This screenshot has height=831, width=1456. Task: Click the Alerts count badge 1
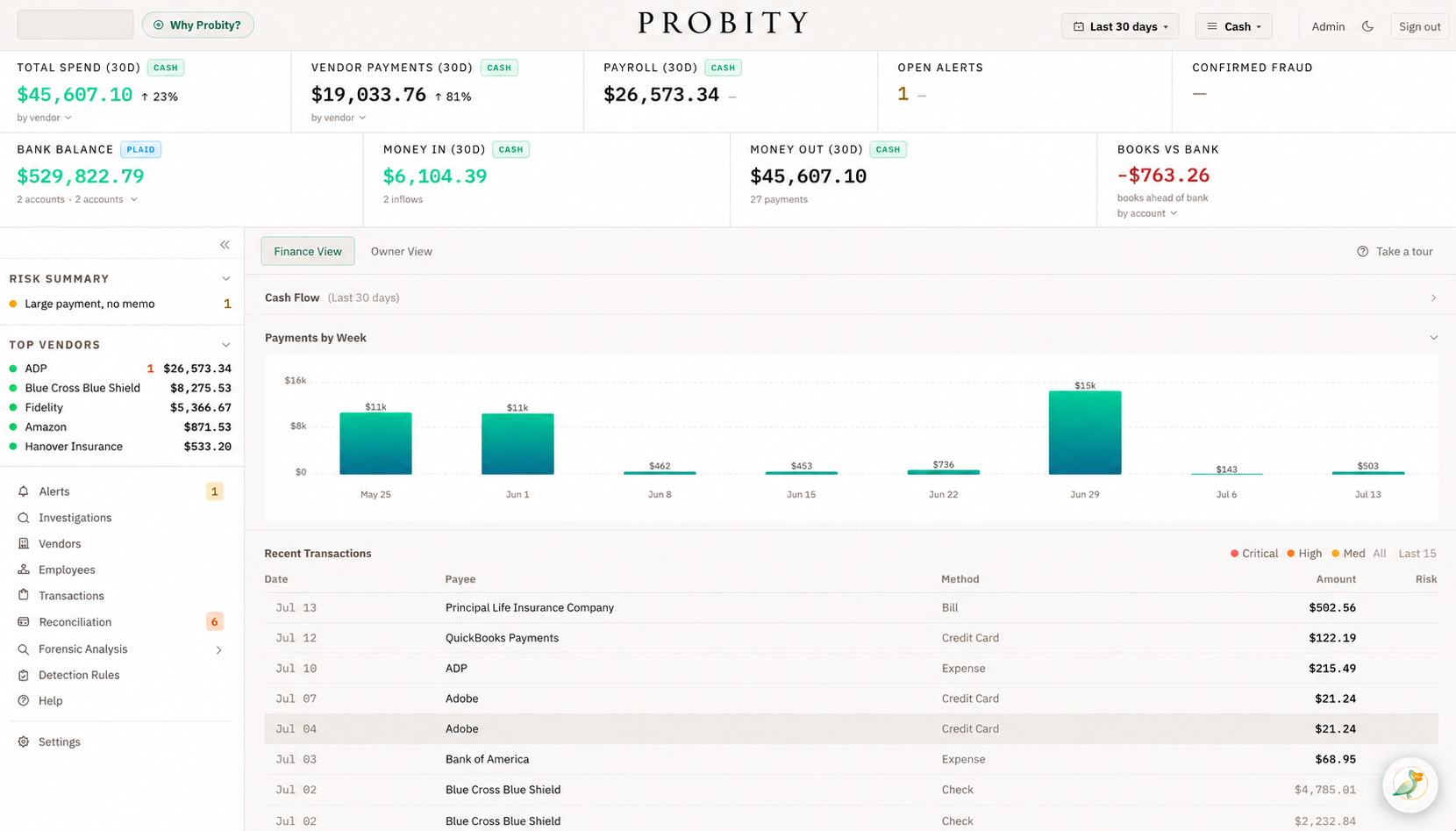pos(214,491)
